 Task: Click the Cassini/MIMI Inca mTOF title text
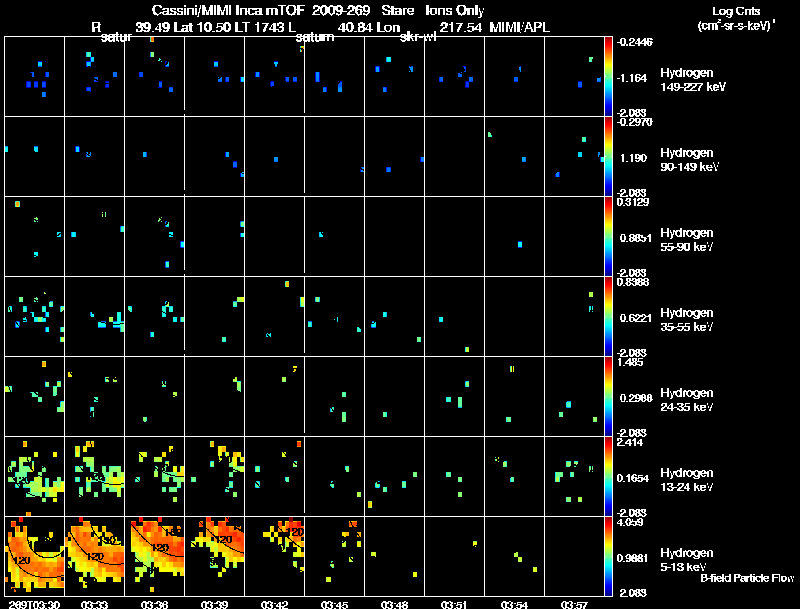pyautogui.click(x=228, y=11)
